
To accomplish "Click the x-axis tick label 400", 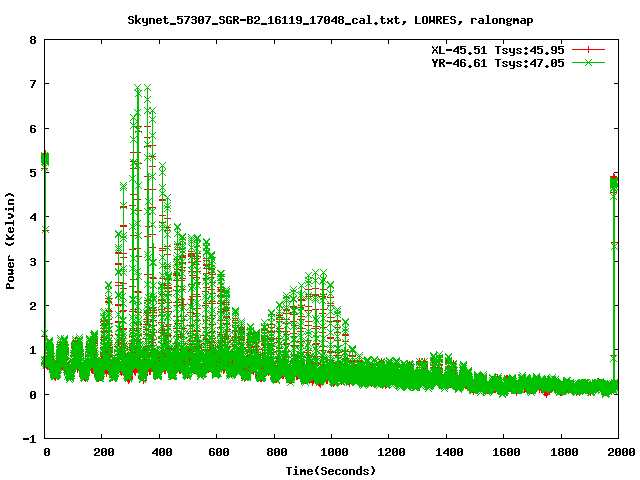I will (161, 452).
